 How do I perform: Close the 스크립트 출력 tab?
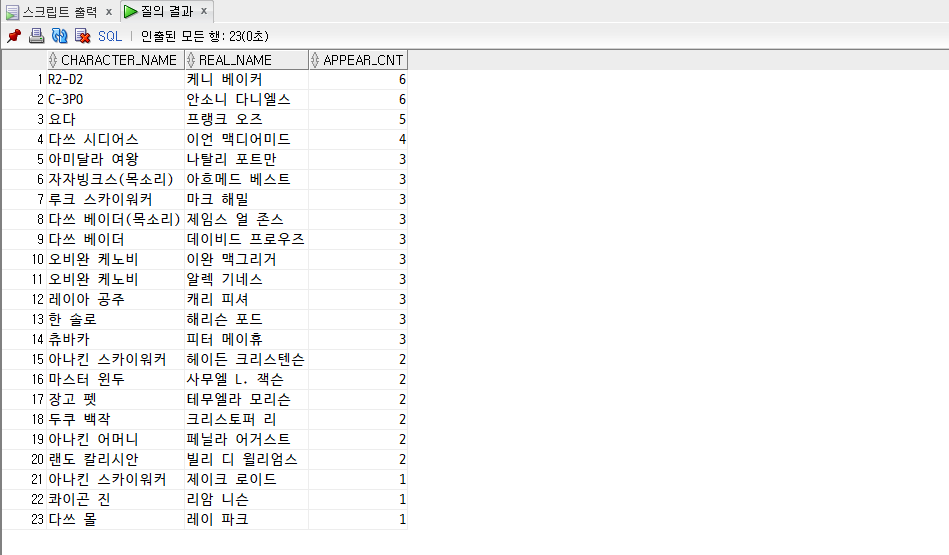click(109, 11)
